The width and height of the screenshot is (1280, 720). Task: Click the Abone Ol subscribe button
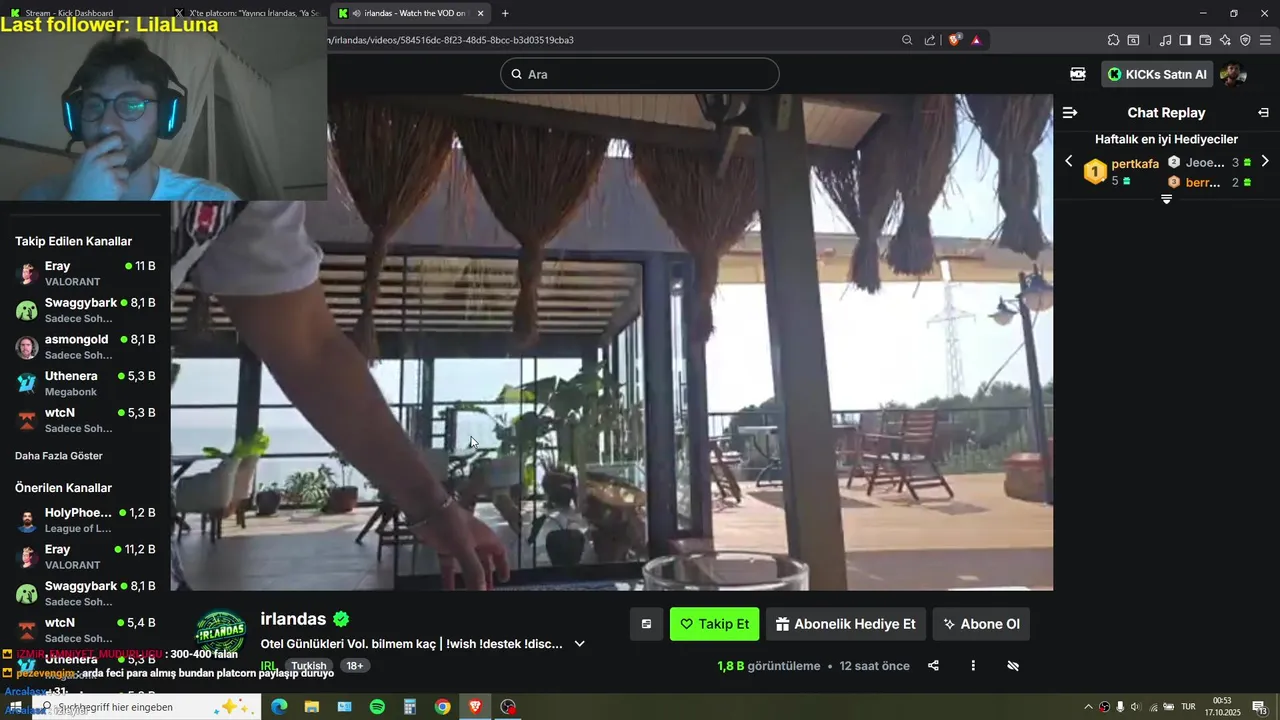tap(981, 624)
